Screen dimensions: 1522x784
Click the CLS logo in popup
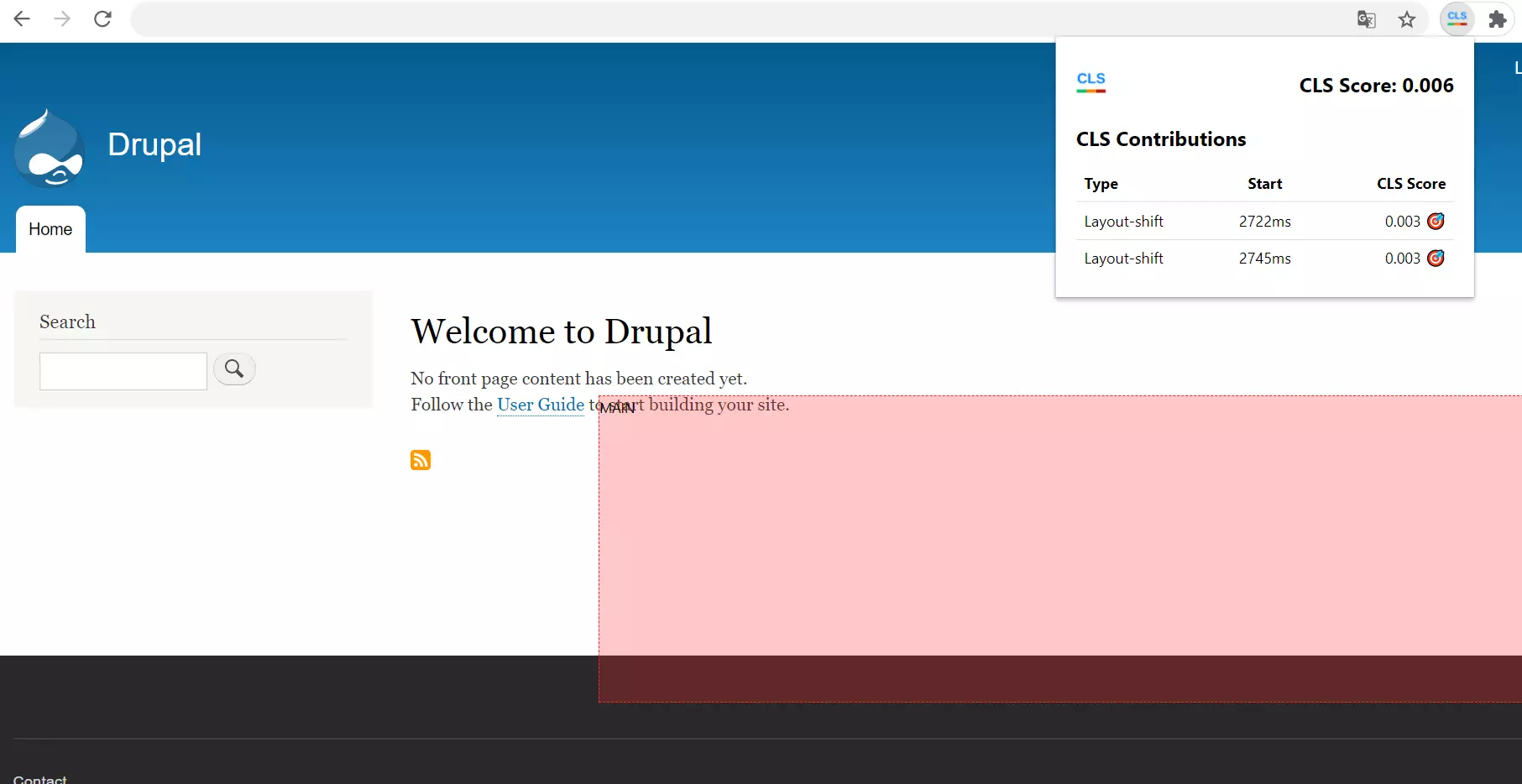(1091, 81)
